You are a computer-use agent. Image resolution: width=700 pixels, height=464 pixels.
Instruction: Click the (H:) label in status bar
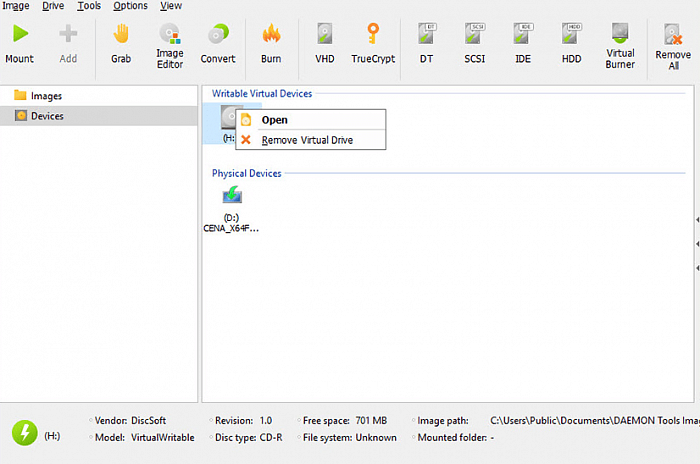pyautogui.click(x=52, y=436)
